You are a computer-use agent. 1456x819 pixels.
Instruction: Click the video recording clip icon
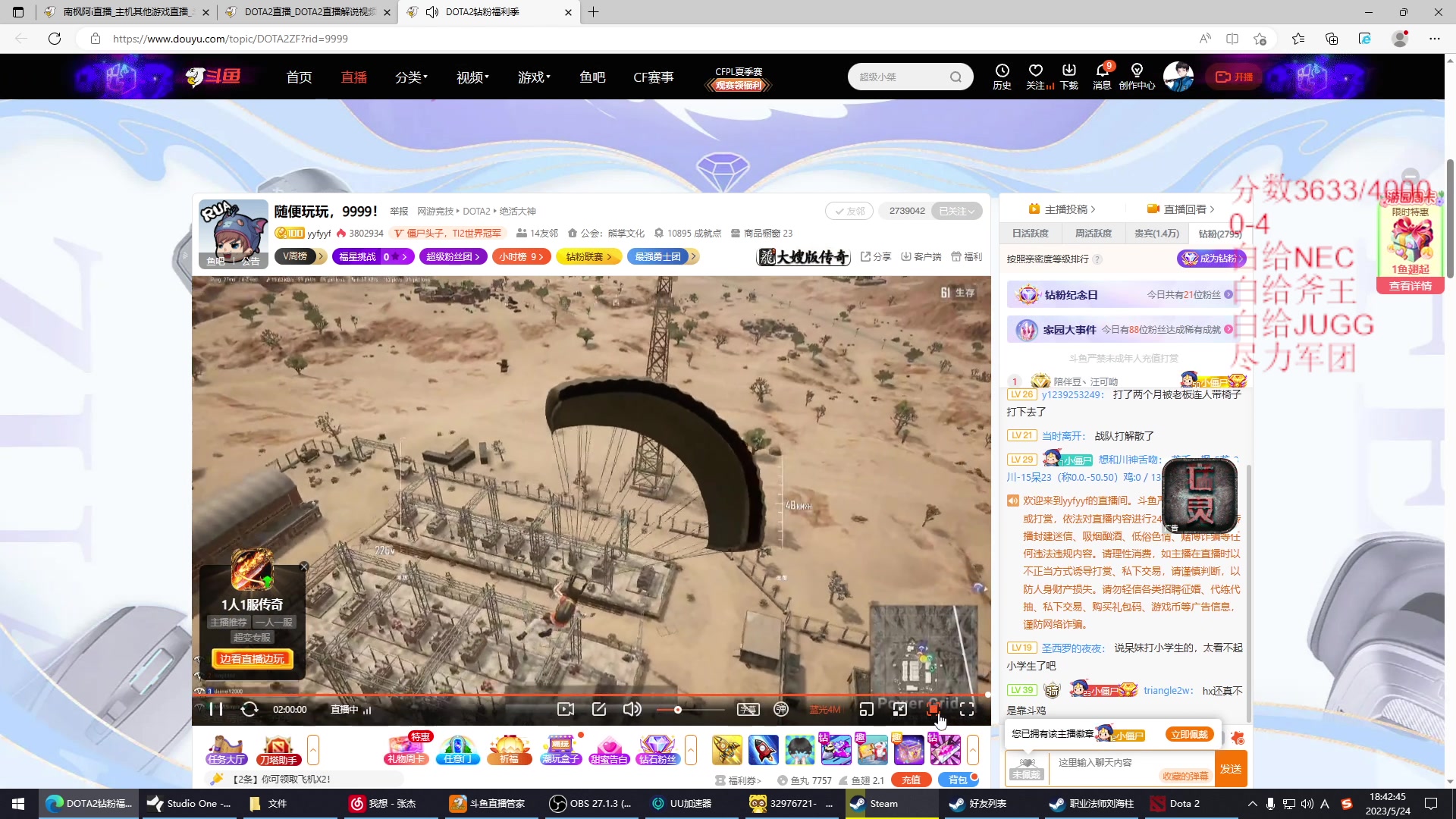pos(566,709)
